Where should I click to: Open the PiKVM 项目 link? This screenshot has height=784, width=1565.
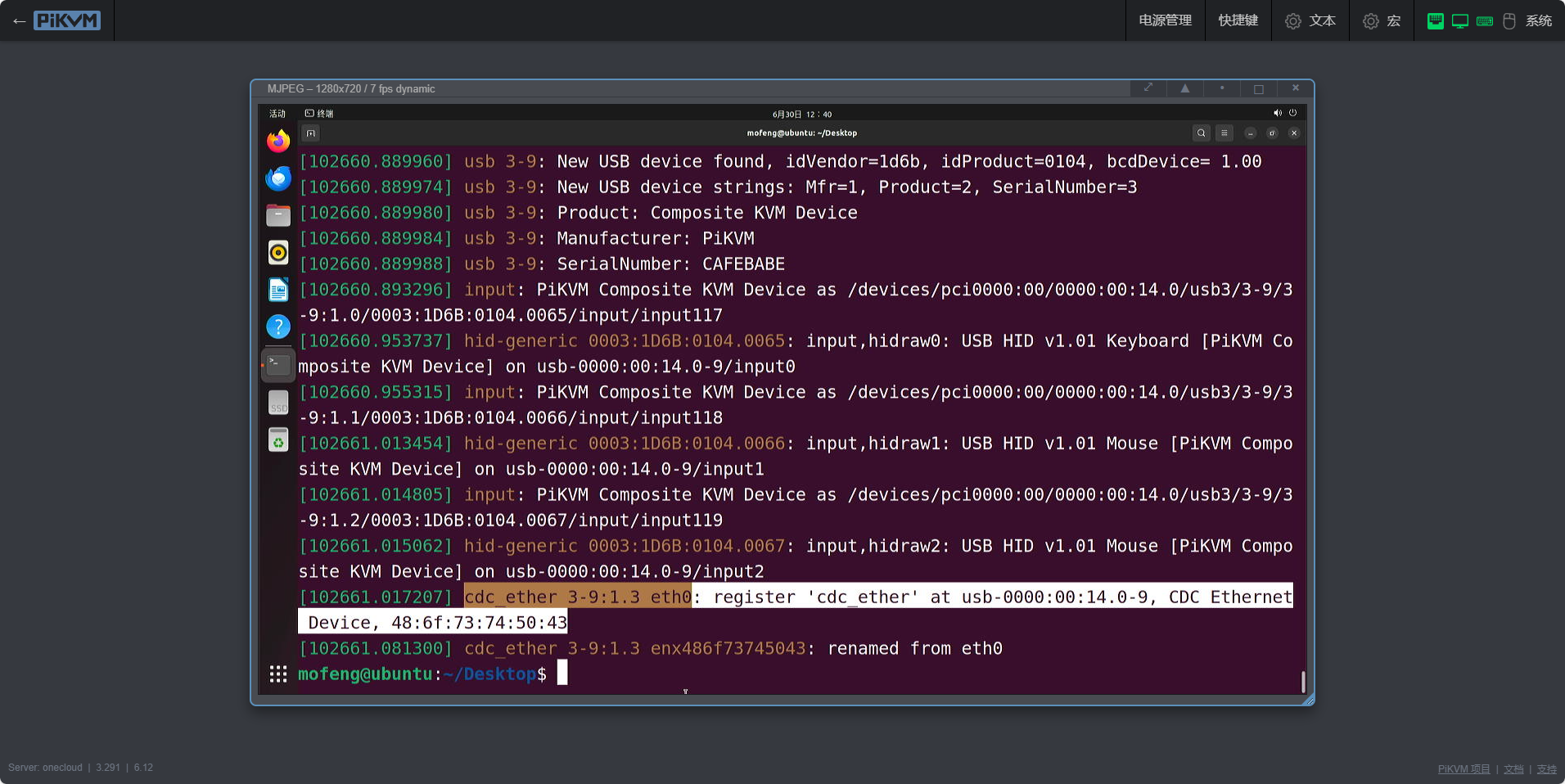coord(1464,769)
